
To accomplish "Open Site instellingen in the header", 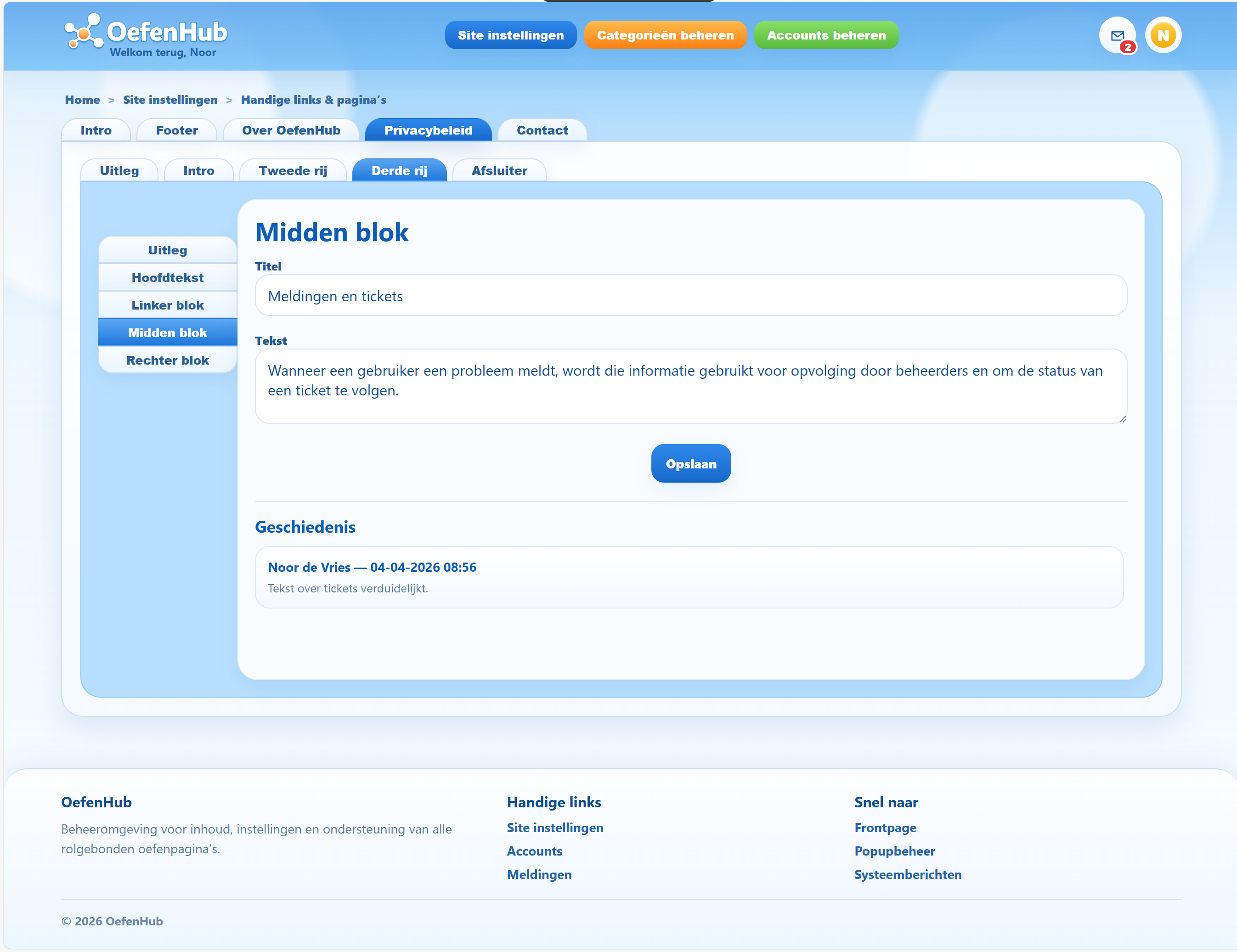I will pos(510,35).
